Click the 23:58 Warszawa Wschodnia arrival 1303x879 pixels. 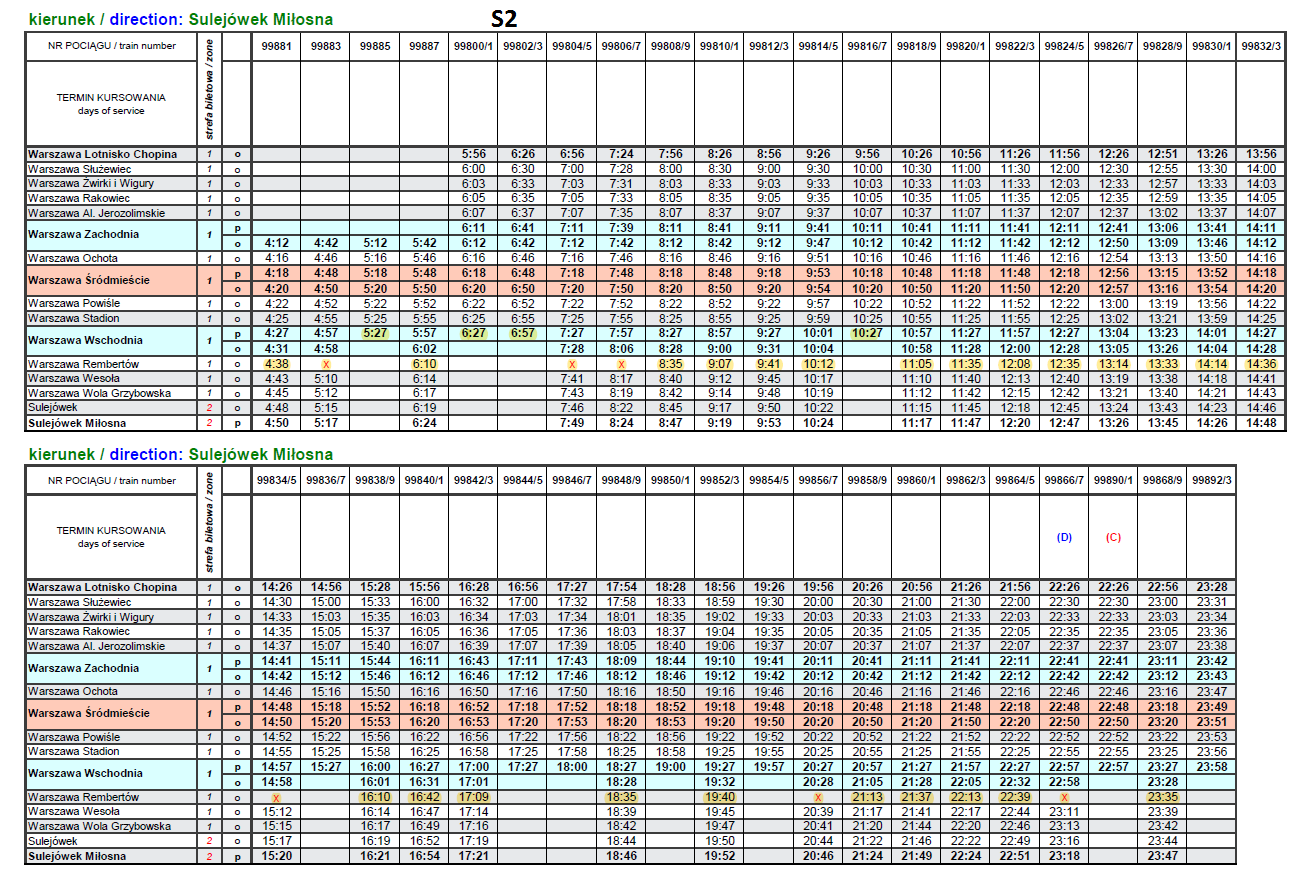tap(1211, 767)
